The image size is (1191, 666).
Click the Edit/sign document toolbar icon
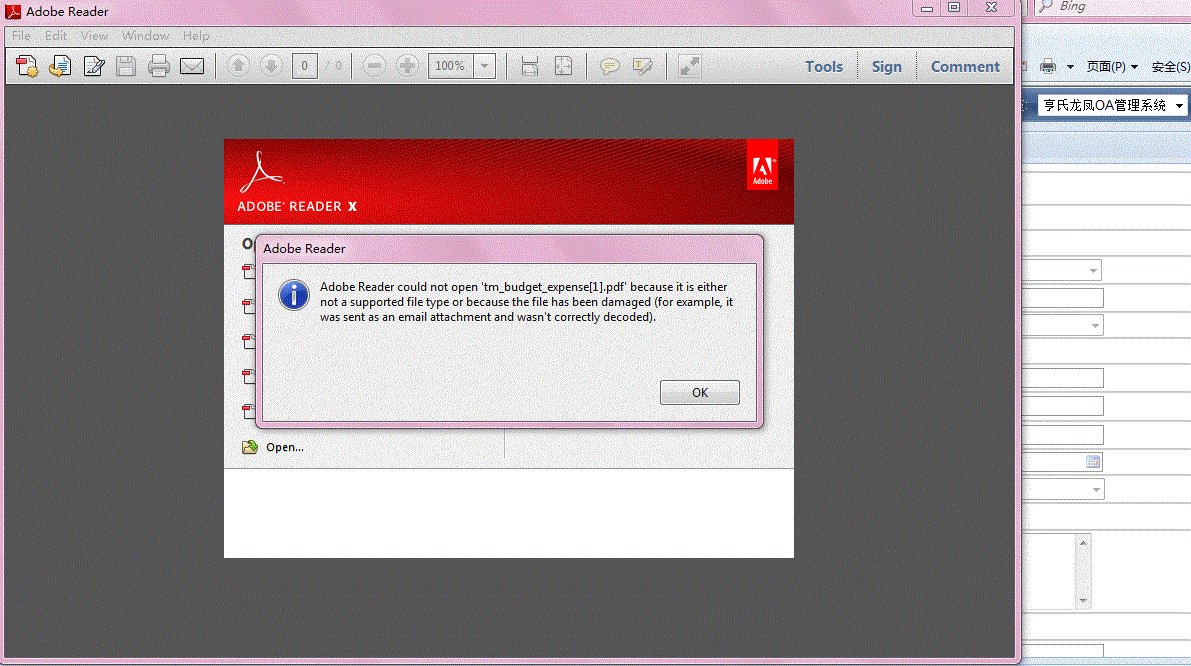(93, 67)
